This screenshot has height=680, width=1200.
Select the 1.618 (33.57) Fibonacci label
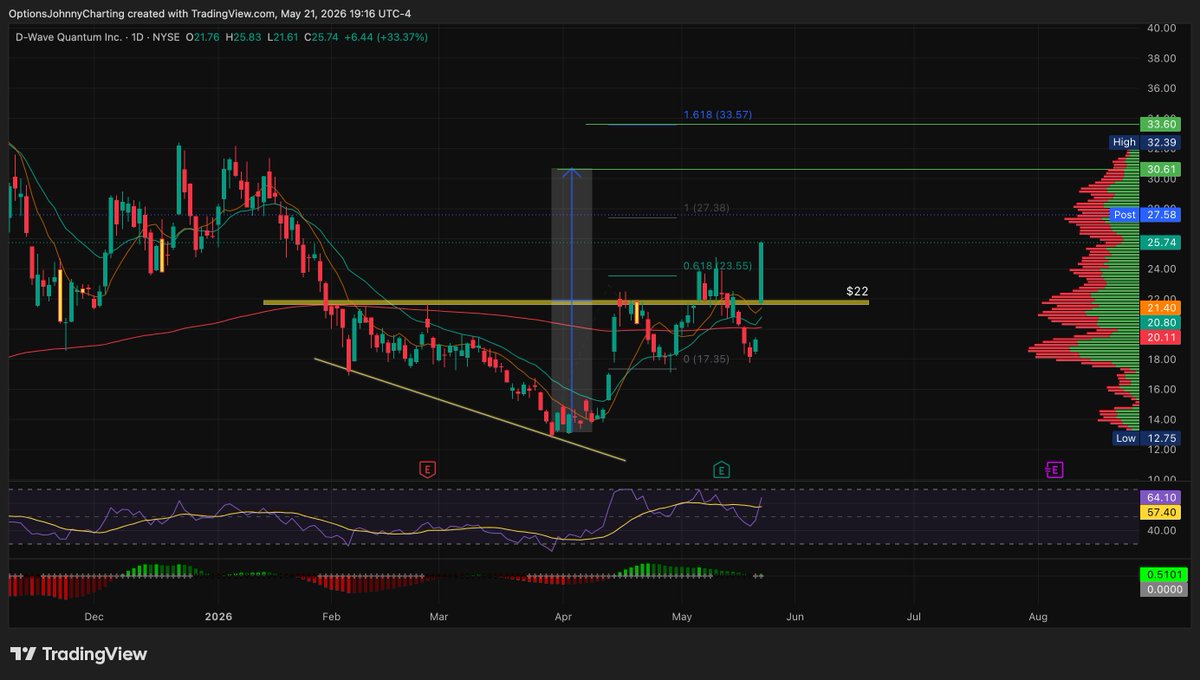(717, 115)
